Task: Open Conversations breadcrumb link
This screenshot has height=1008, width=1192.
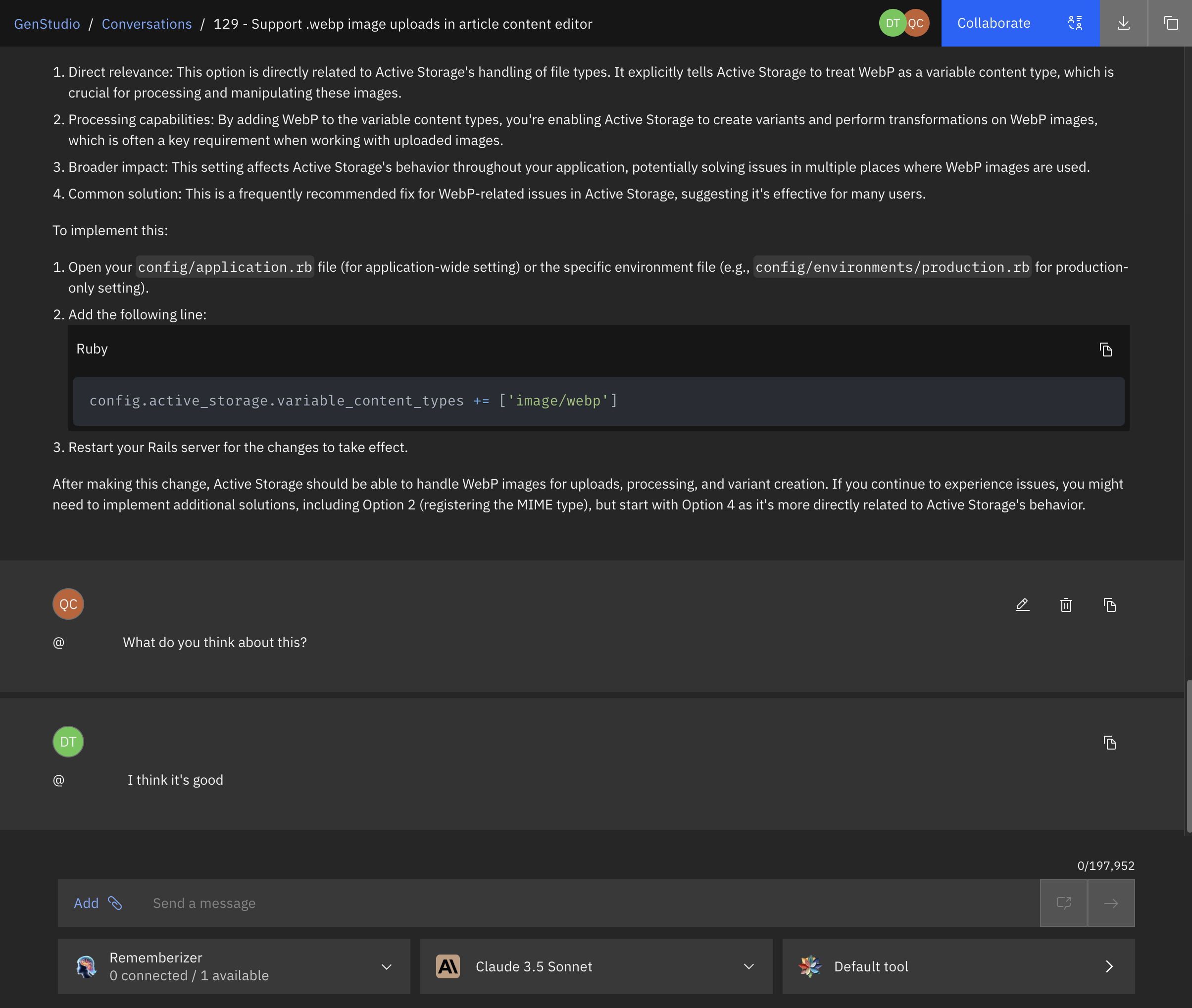Action: 147,24
